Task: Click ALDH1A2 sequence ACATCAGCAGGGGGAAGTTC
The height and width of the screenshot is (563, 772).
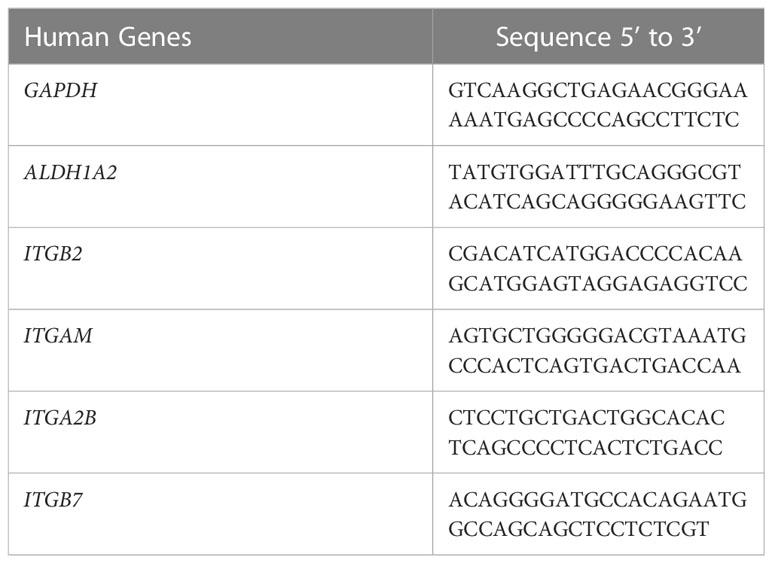Action: tap(597, 202)
